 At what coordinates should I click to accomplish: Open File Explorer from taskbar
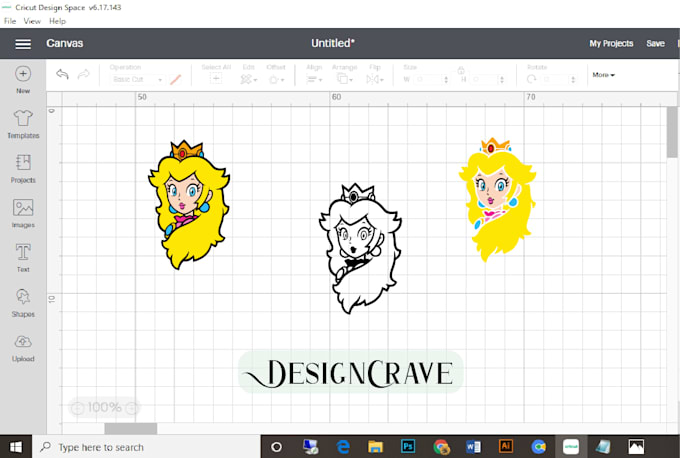pos(376,447)
